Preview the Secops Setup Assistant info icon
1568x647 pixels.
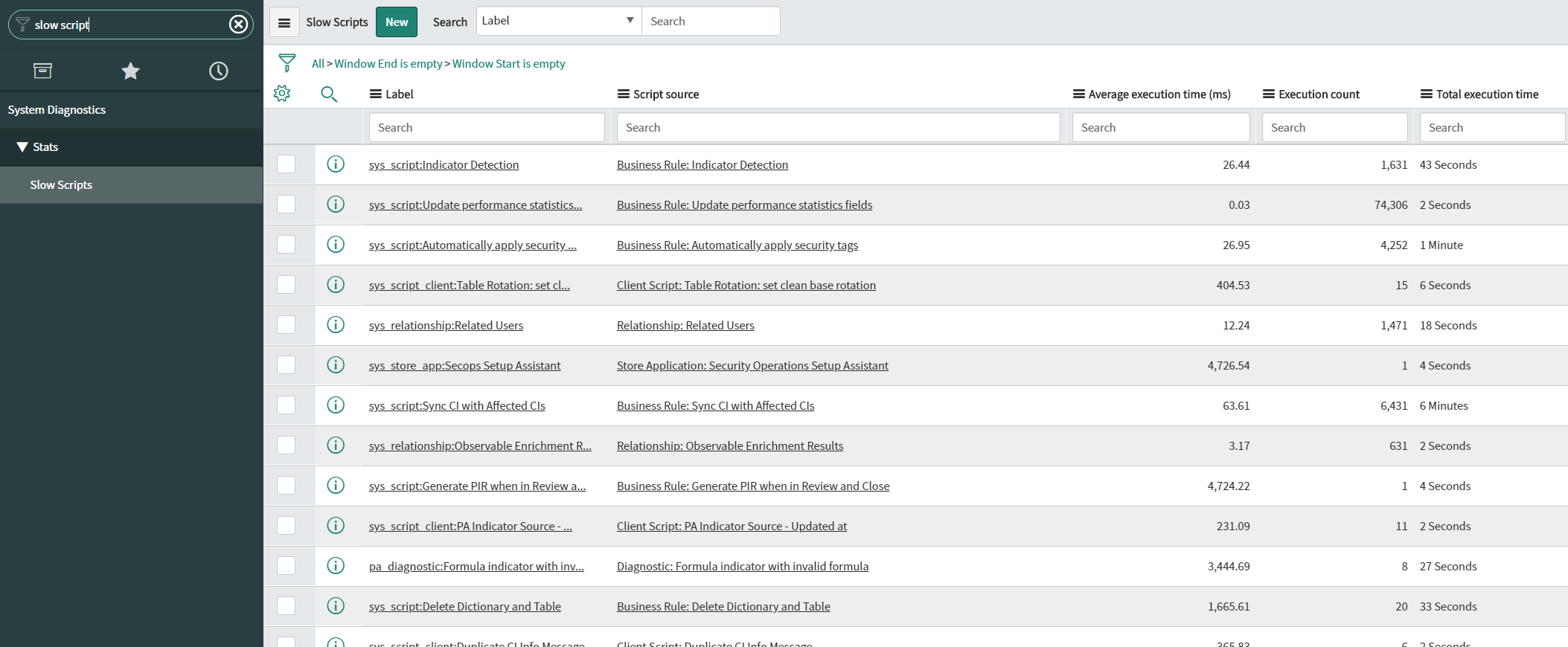pos(336,364)
